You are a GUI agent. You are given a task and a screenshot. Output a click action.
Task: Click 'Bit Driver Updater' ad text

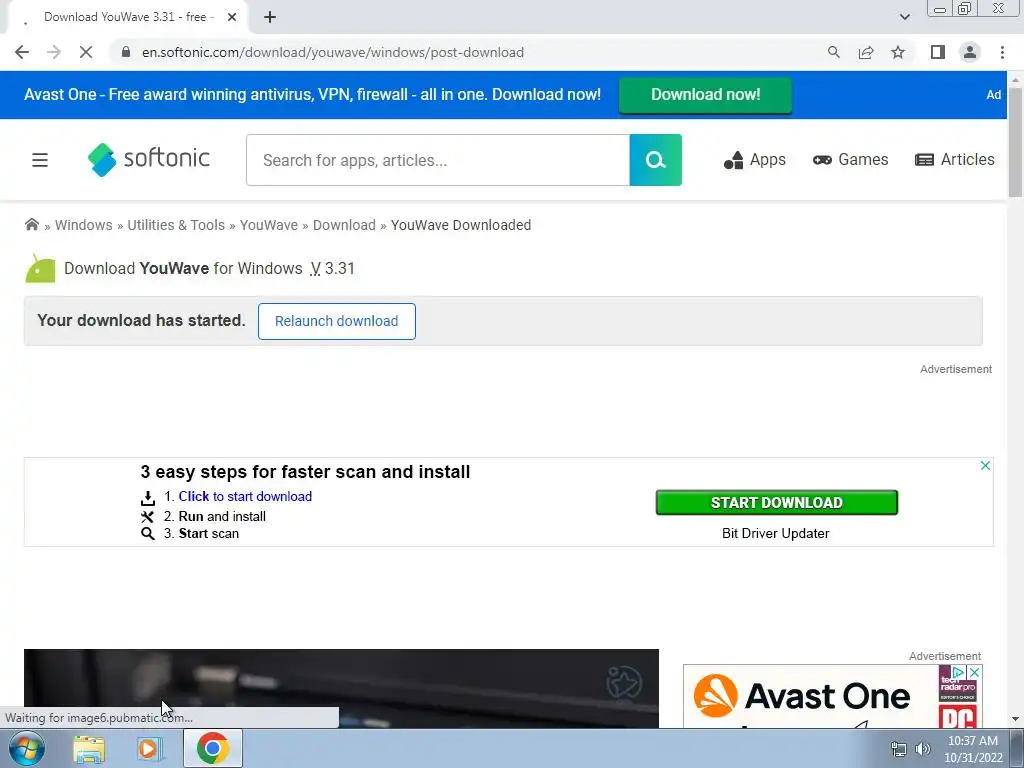tap(775, 534)
